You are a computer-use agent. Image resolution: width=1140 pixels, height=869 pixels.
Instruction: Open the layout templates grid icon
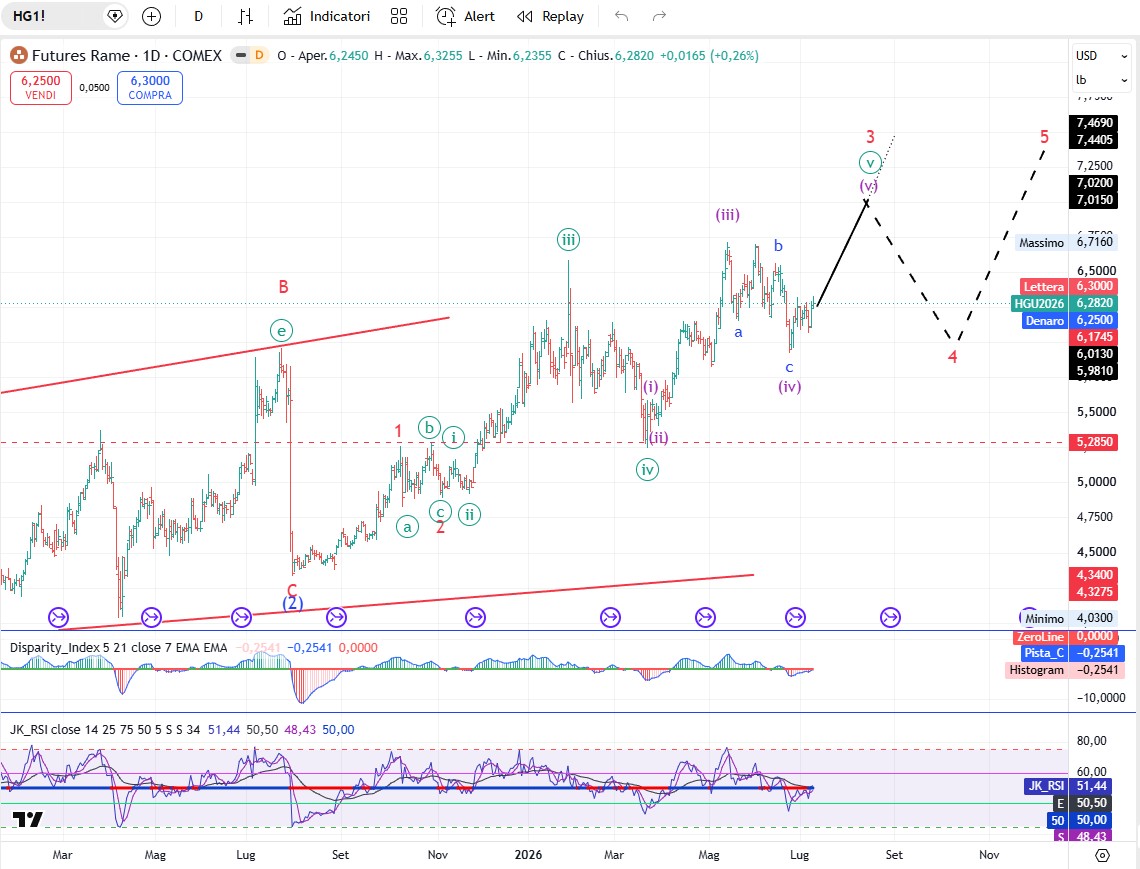coord(399,16)
